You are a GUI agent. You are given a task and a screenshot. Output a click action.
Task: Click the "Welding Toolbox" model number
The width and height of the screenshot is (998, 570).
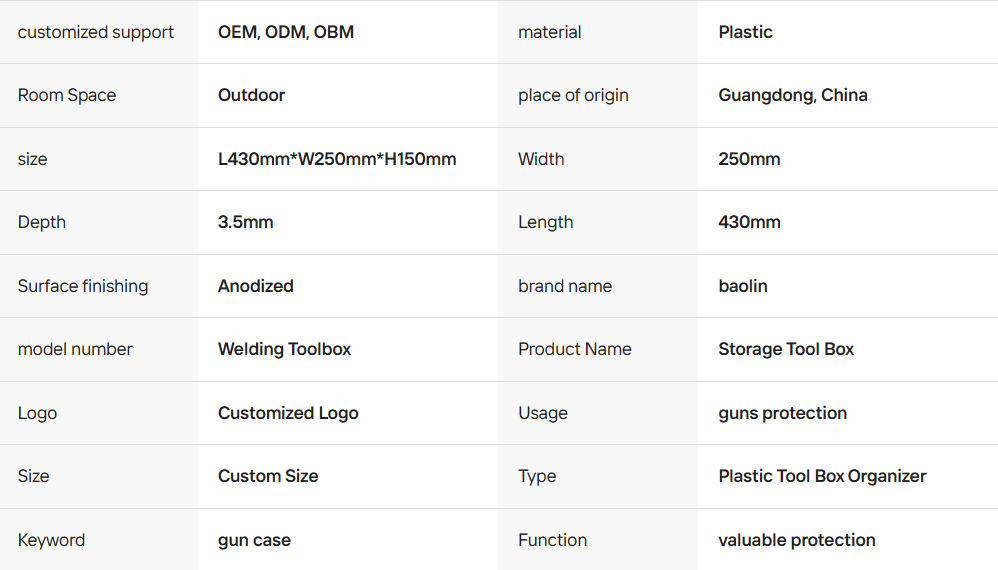(284, 349)
